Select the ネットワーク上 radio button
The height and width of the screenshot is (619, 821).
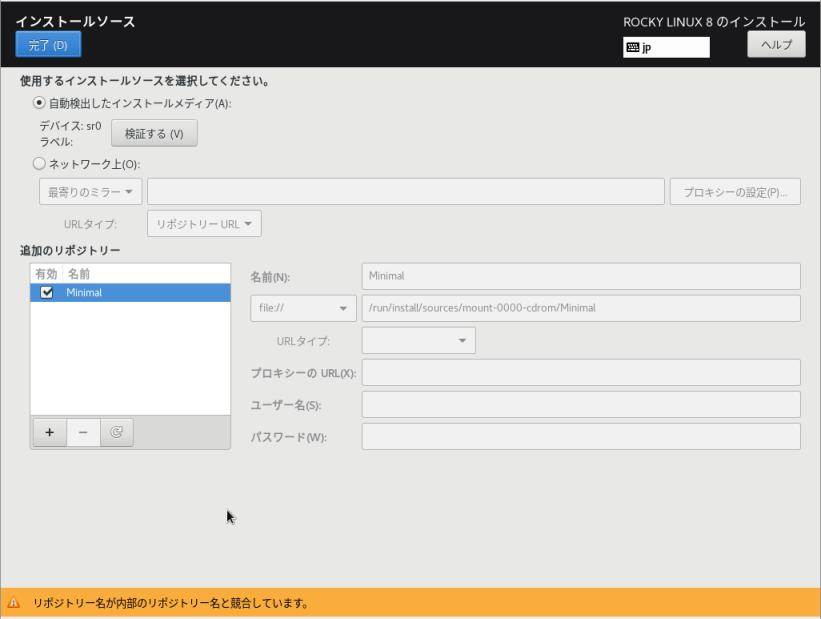pyautogui.click(x=39, y=163)
